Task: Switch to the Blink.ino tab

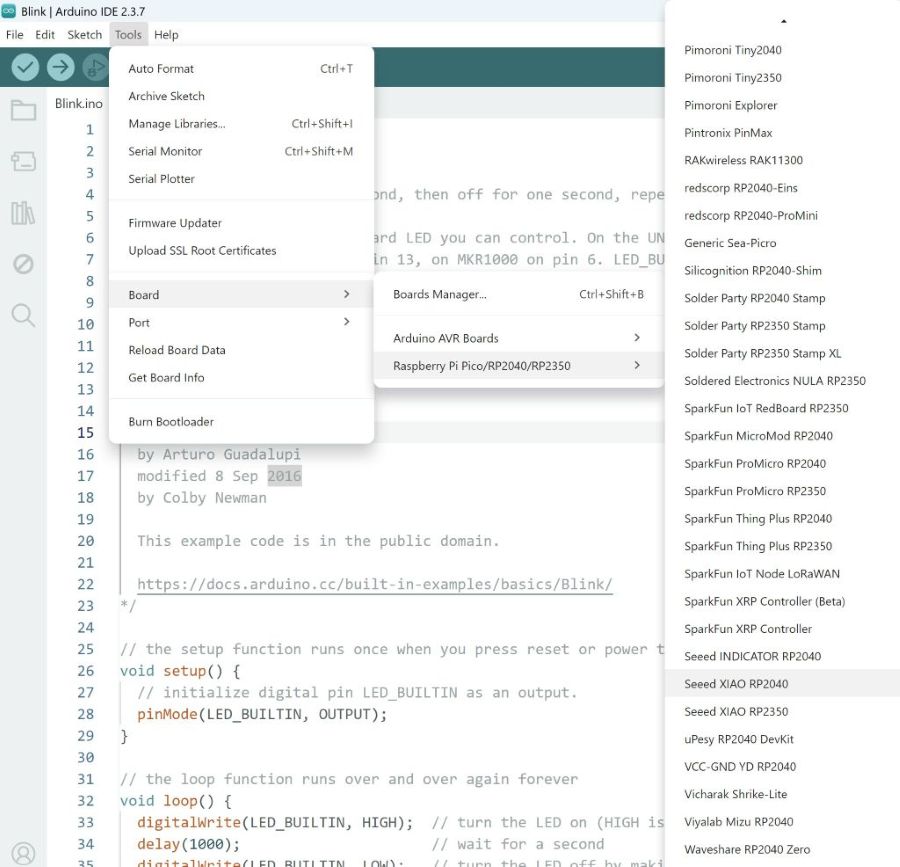Action: [79, 104]
